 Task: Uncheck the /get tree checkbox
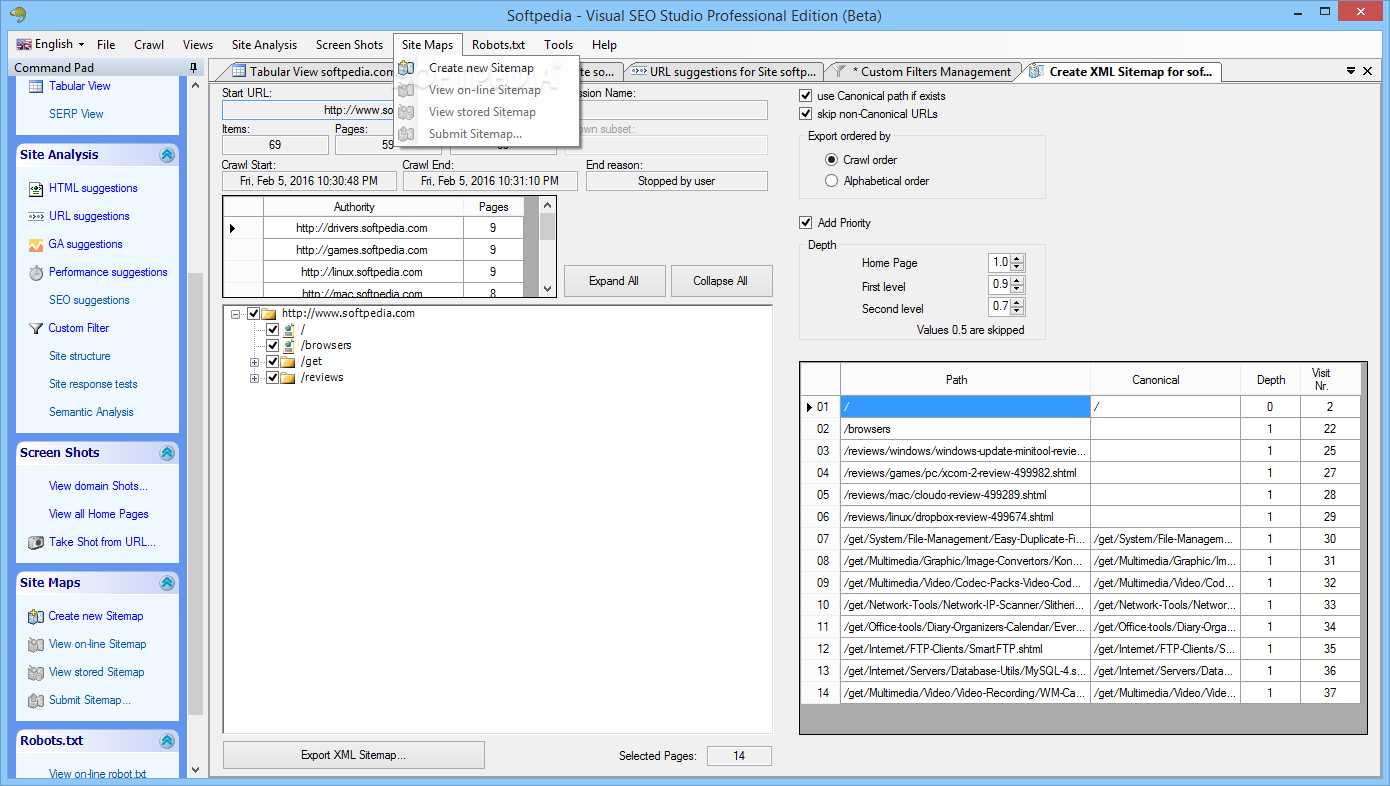tap(272, 361)
